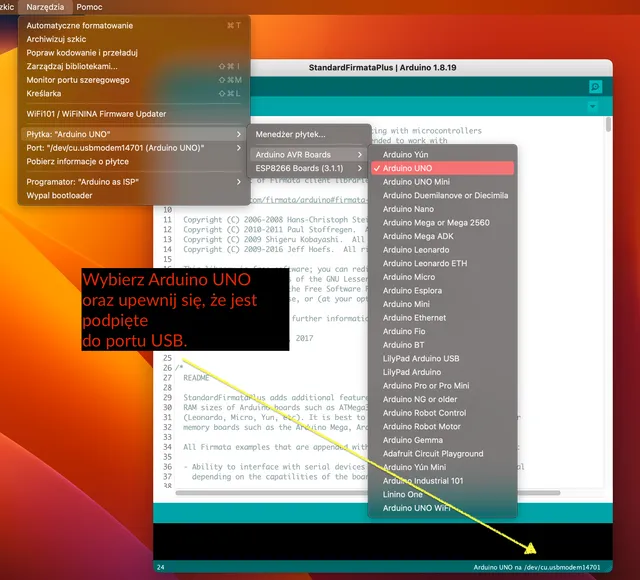Select Arduino Nano board
Screen dimensions: 640x580
point(442,209)
